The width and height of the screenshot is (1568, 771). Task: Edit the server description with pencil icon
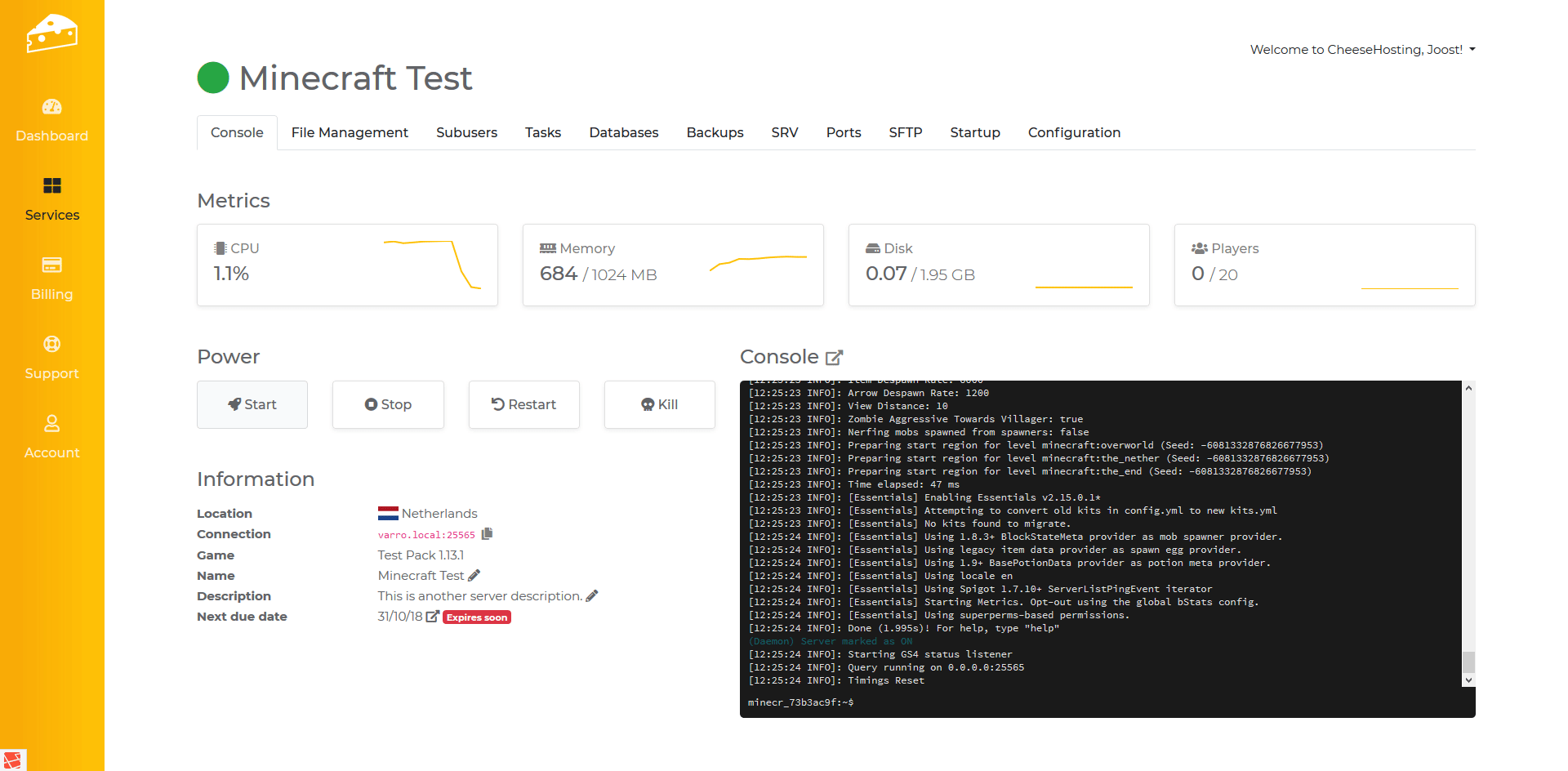[592, 596]
